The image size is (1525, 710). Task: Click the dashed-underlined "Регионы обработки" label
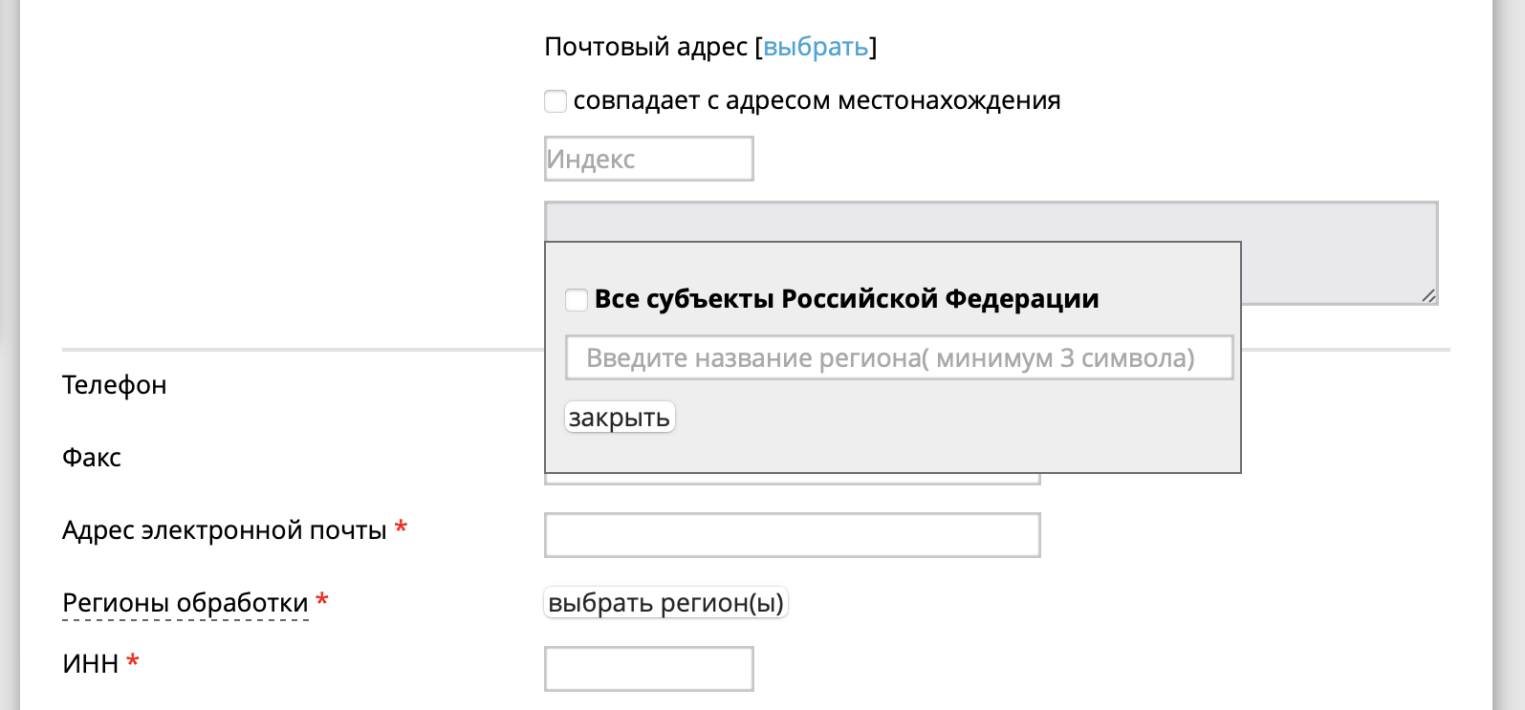coord(185,604)
